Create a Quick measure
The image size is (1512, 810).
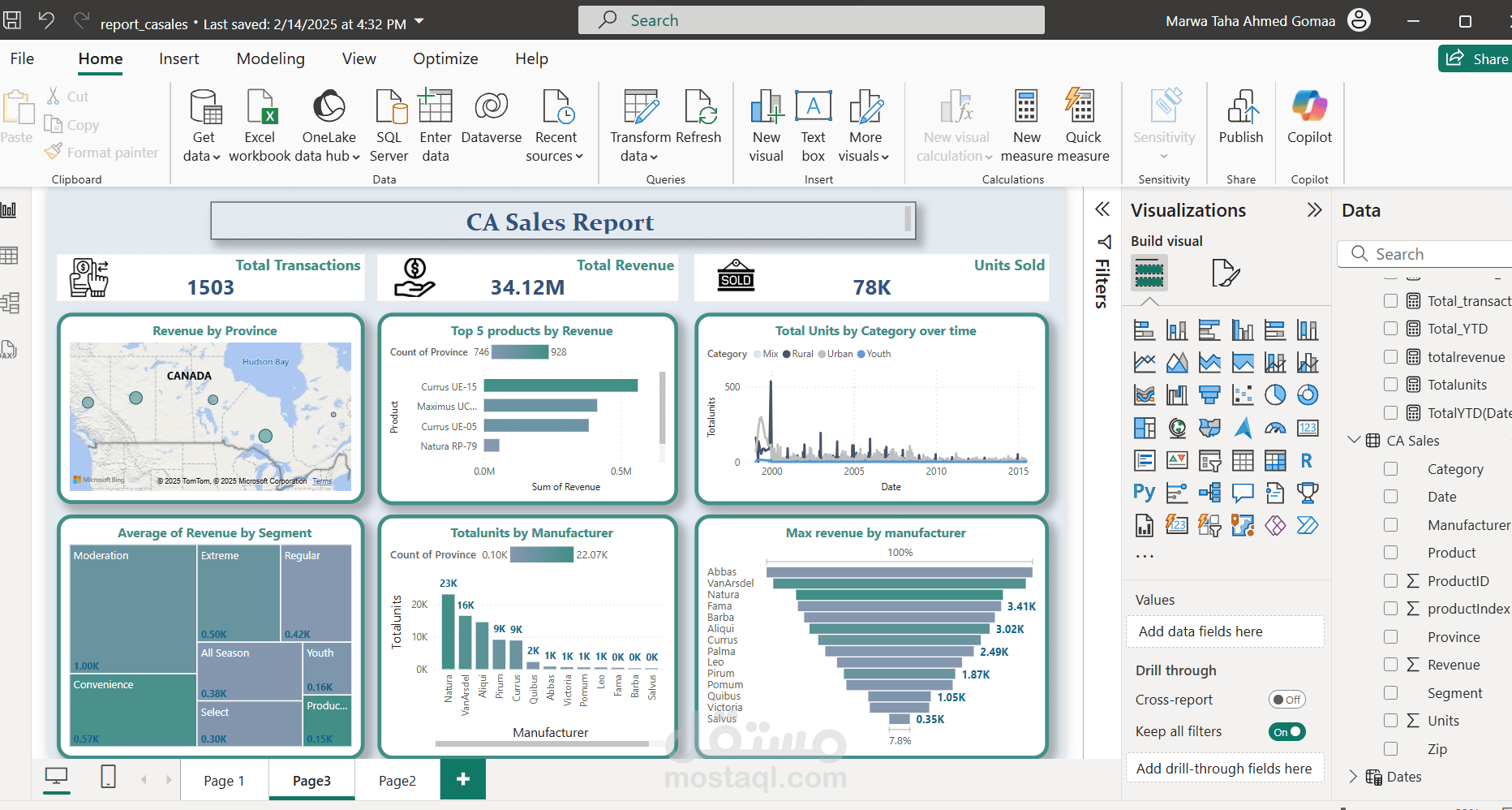[1083, 126]
